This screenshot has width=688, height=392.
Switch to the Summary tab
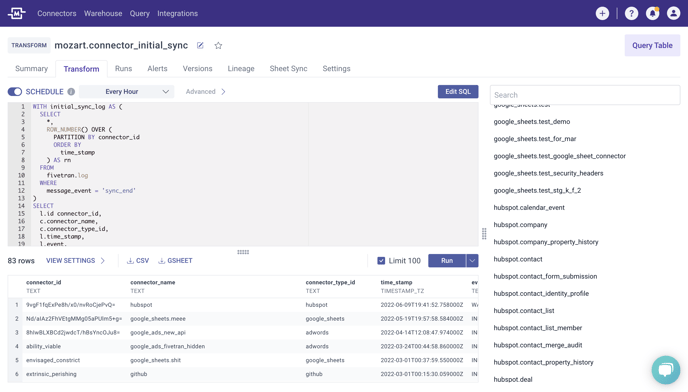31,68
